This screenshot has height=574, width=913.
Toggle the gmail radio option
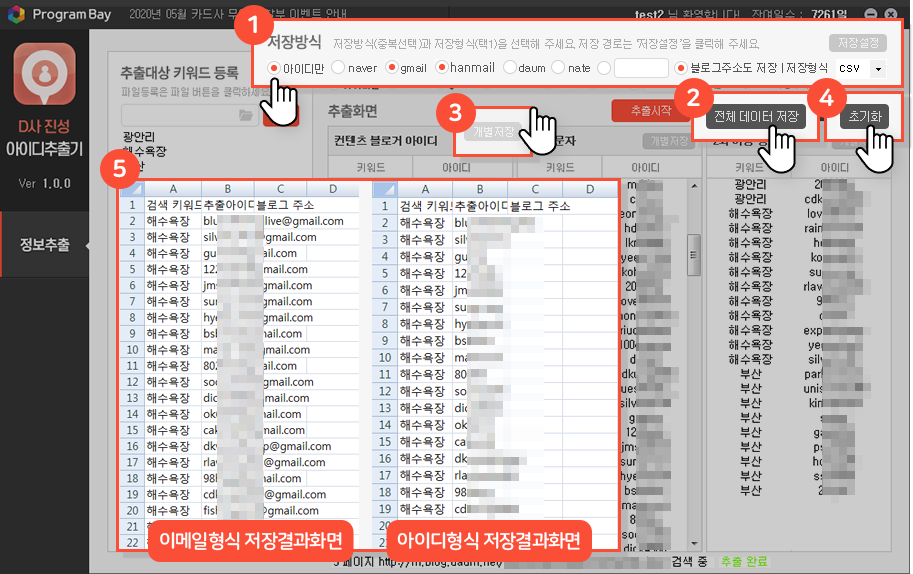392,68
